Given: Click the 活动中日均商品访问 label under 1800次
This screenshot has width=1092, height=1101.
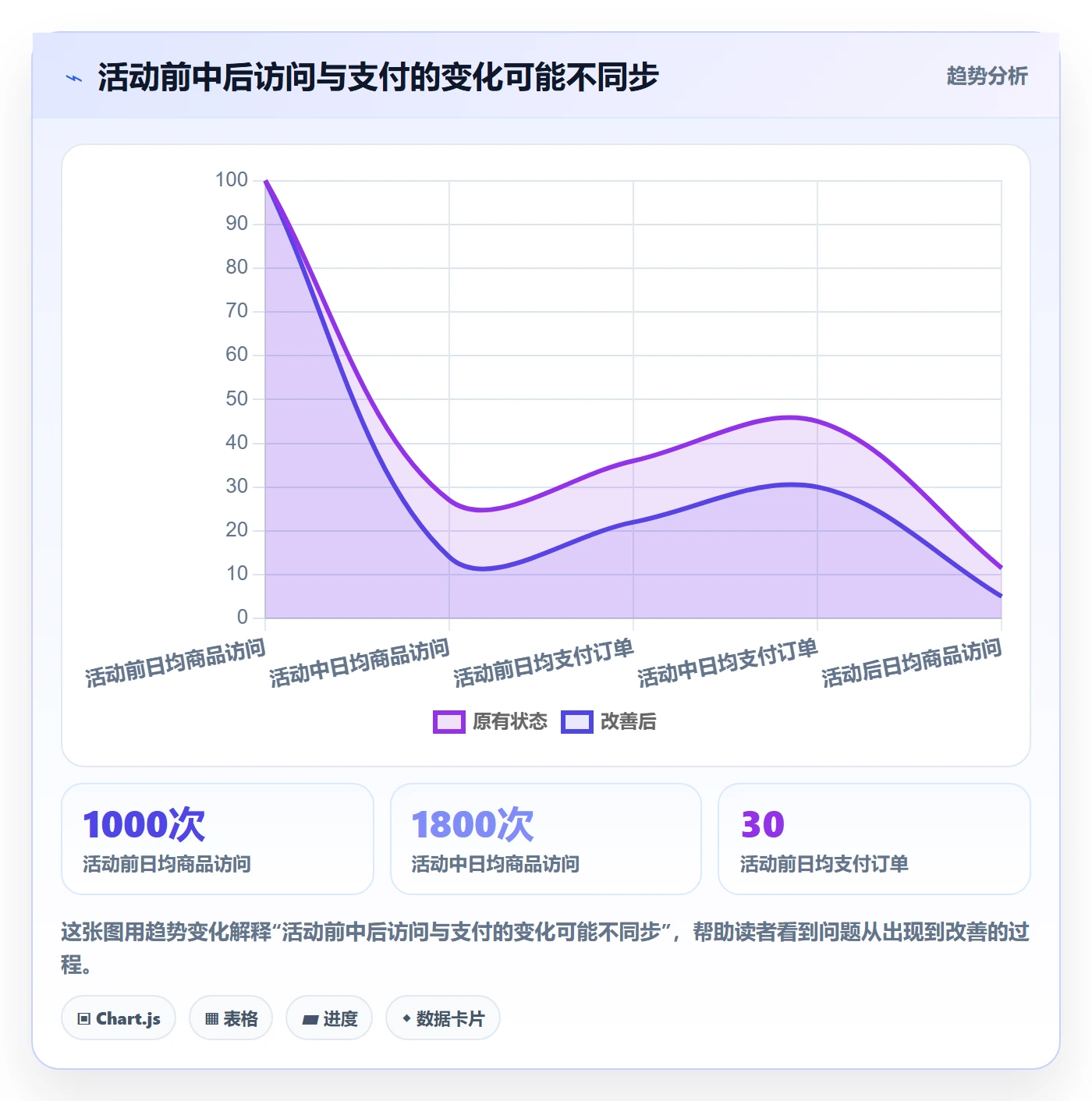Looking at the screenshot, I should point(495,864).
